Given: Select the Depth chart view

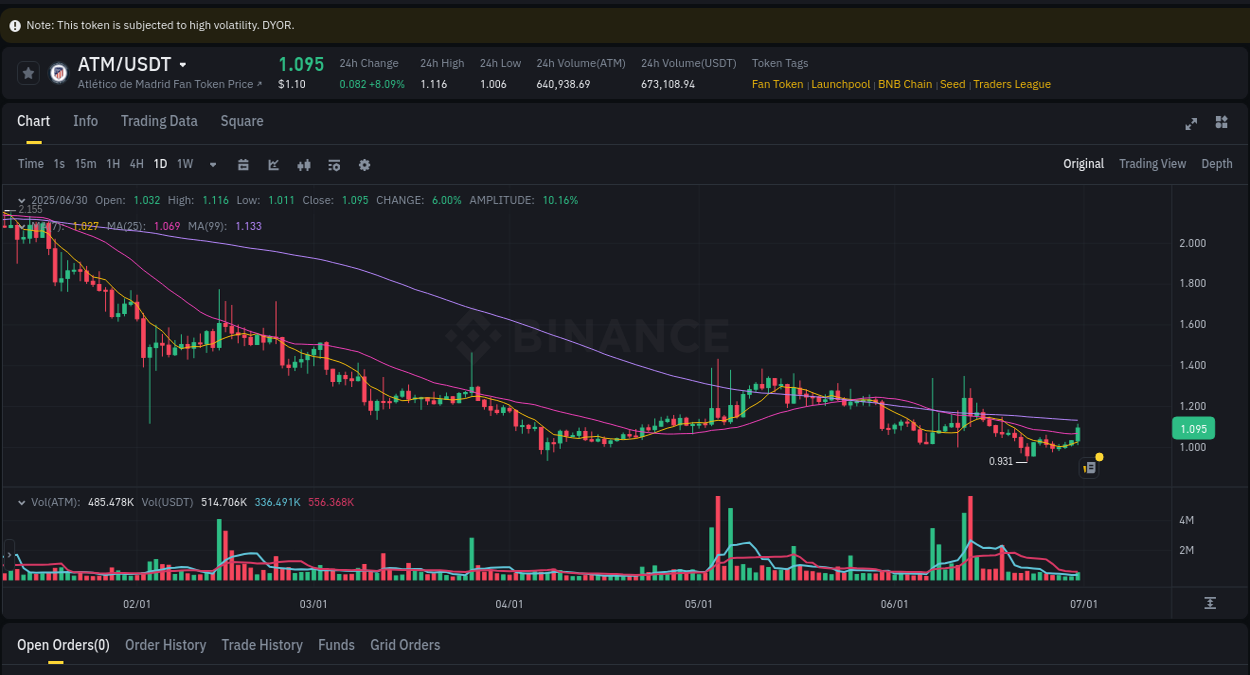Looking at the screenshot, I should pos(1217,163).
